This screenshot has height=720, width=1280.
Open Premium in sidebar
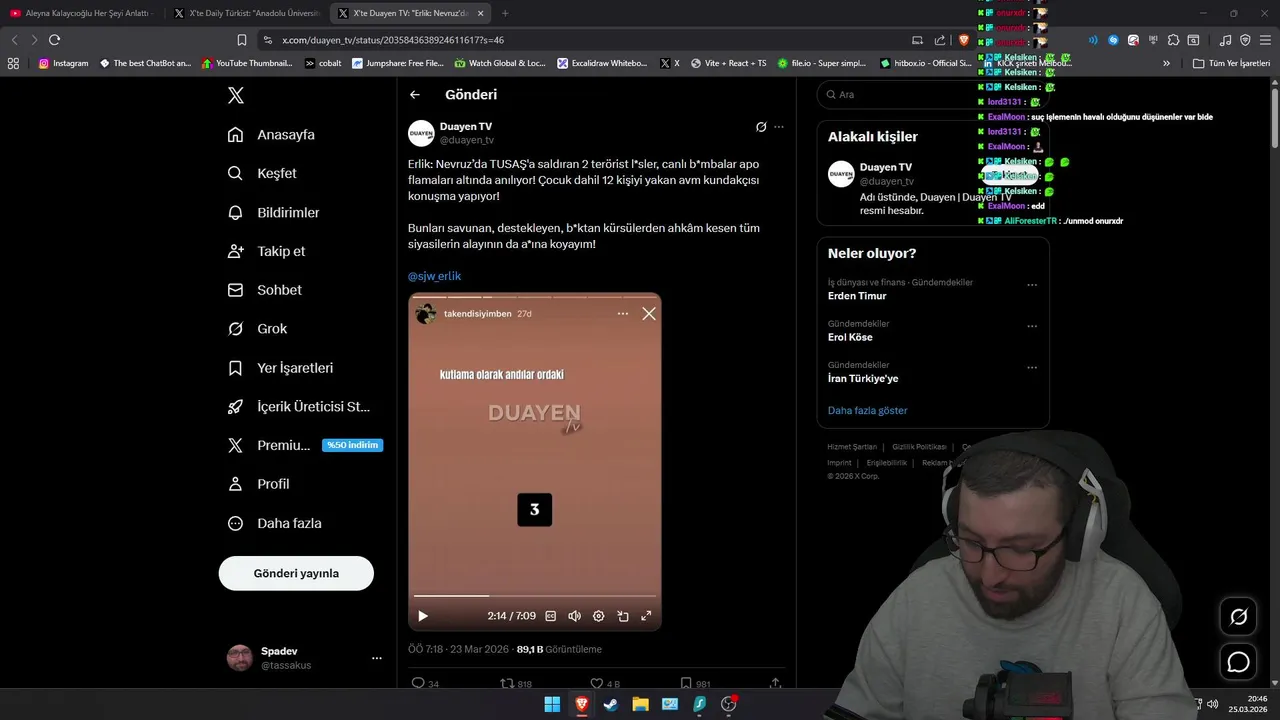[304, 445]
